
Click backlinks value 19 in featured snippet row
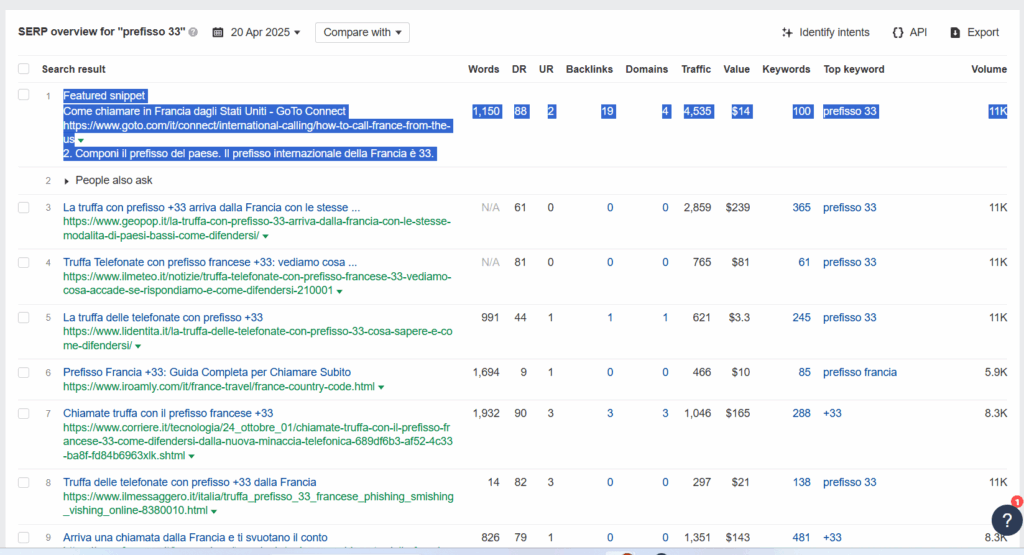click(x=607, y=111)
